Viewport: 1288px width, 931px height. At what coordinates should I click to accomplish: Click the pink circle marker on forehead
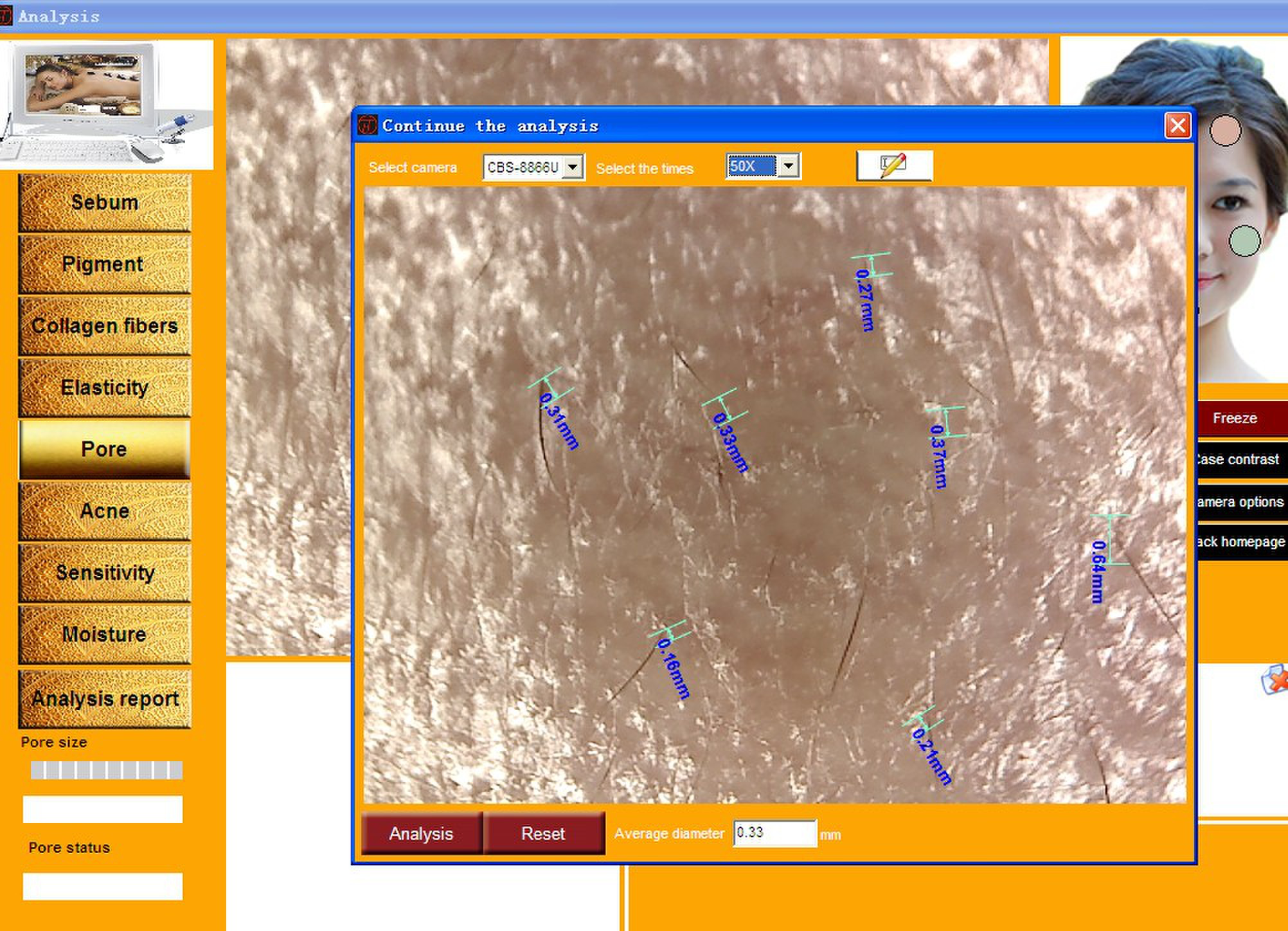(x=1225, y=131)
